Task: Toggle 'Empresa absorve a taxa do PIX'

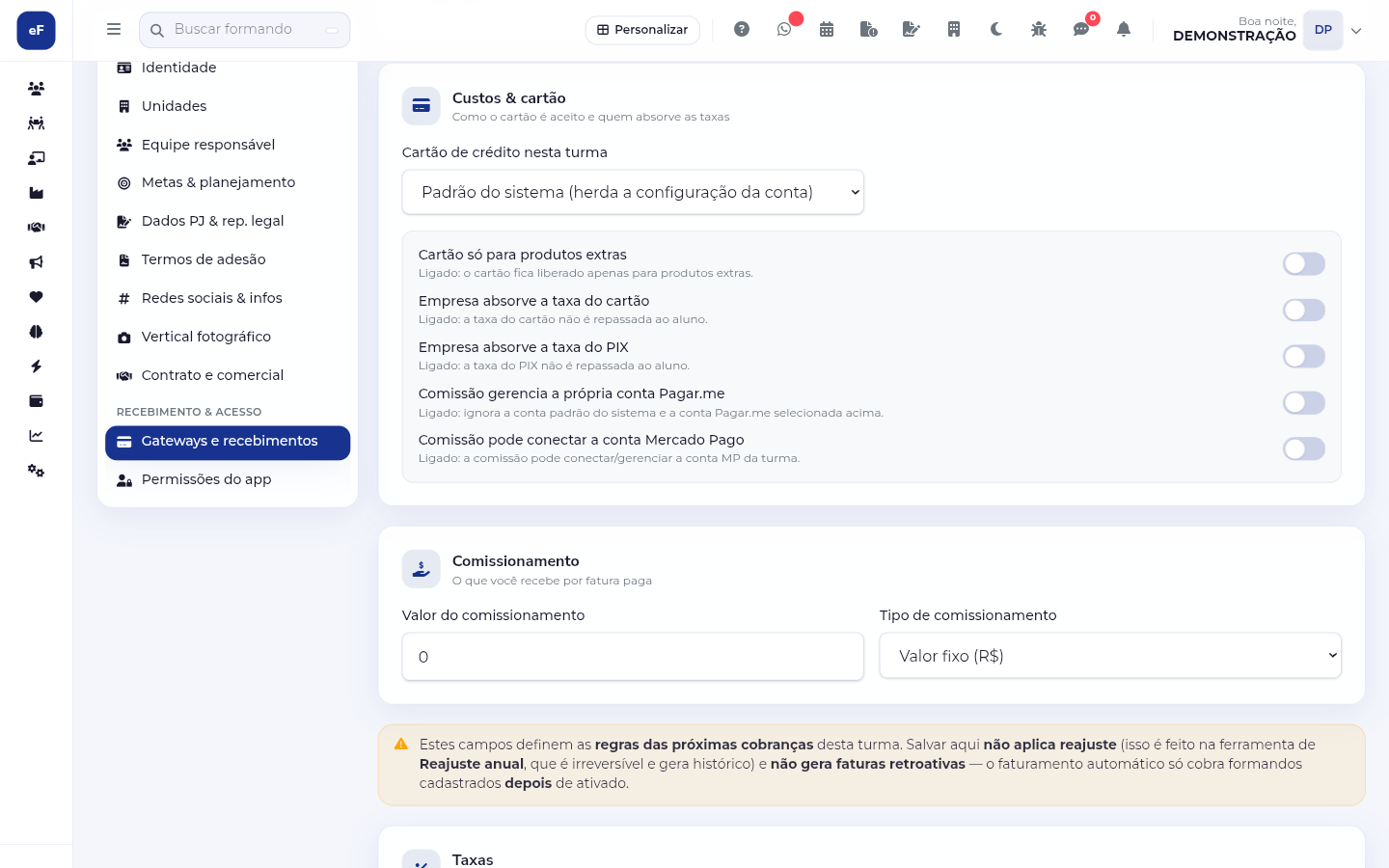Action: [1304, 356]
